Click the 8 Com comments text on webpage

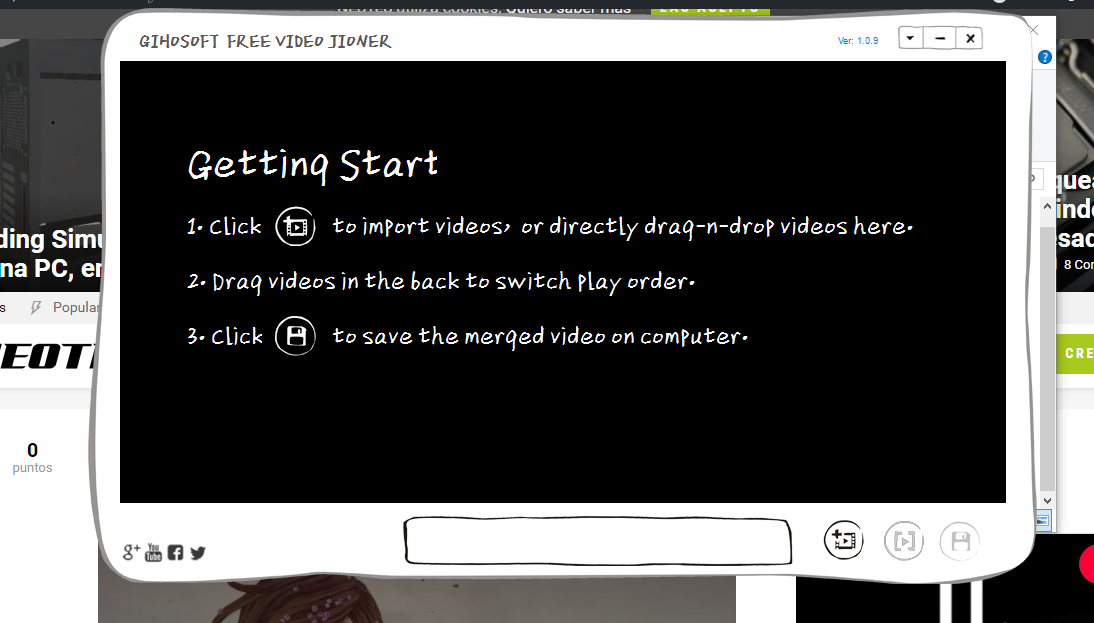(x=1078, y=265)
